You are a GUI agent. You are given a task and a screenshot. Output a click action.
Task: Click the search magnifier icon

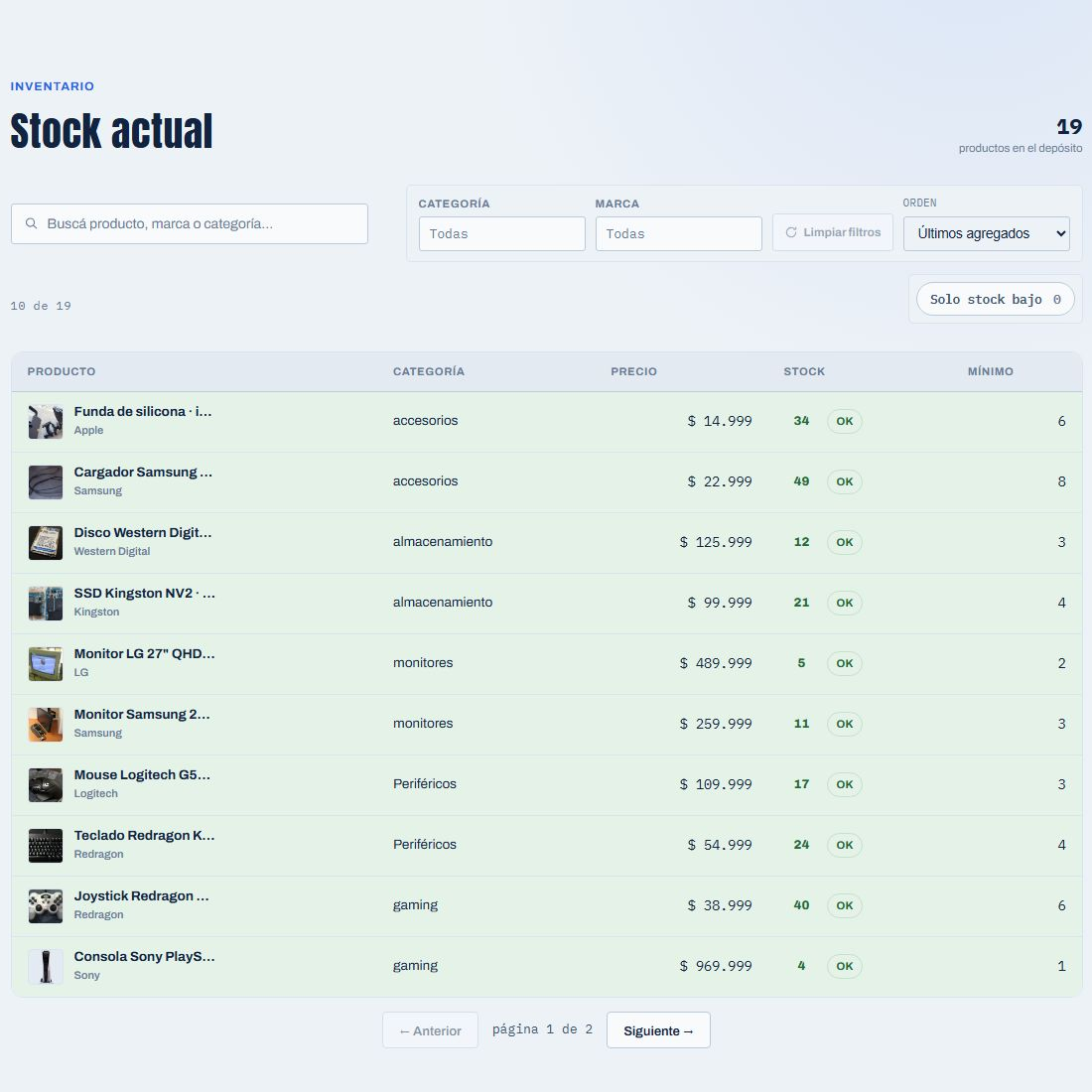[x=32, y=223]
